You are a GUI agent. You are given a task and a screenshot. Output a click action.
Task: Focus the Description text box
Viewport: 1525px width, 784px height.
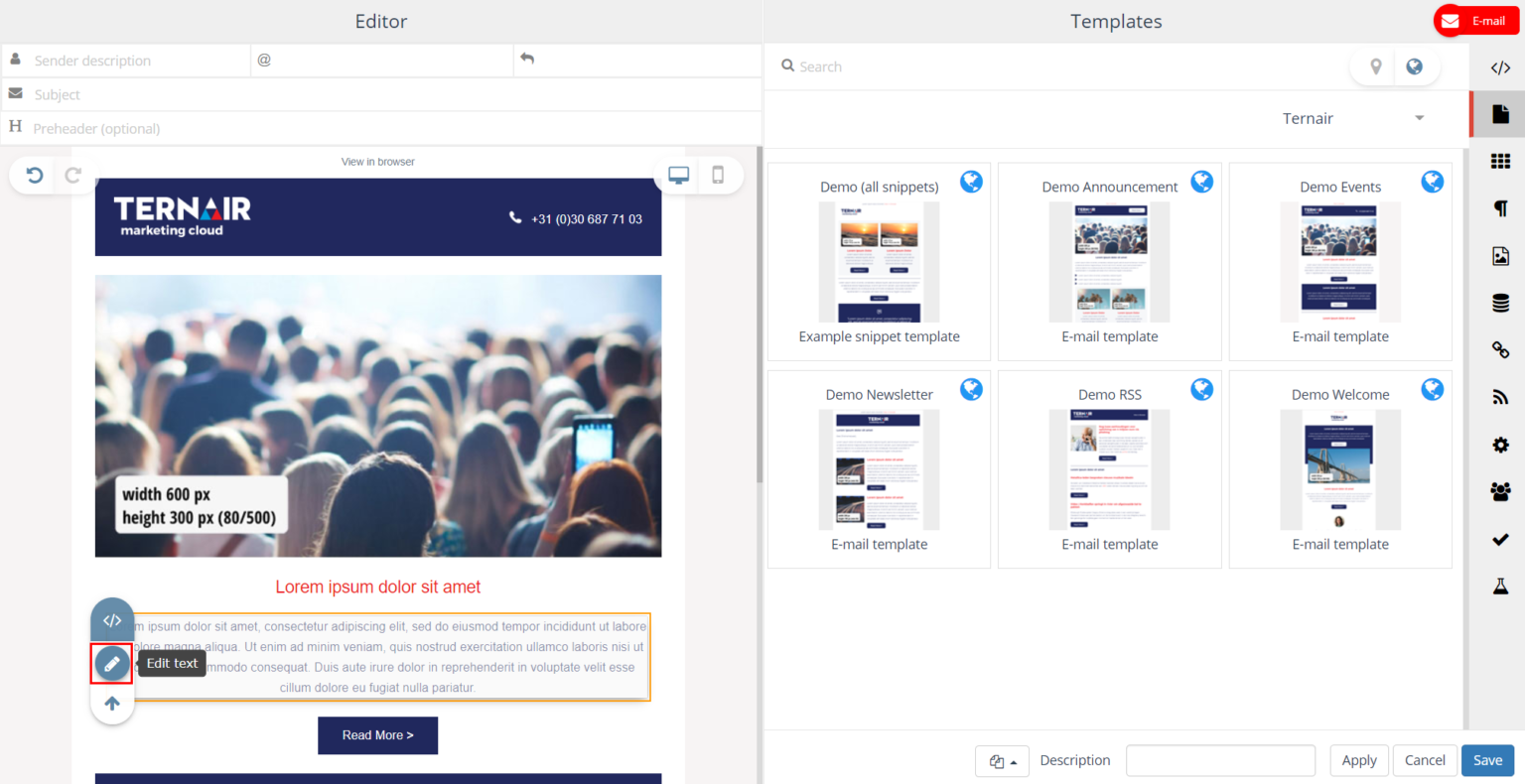pos(1220,761)
